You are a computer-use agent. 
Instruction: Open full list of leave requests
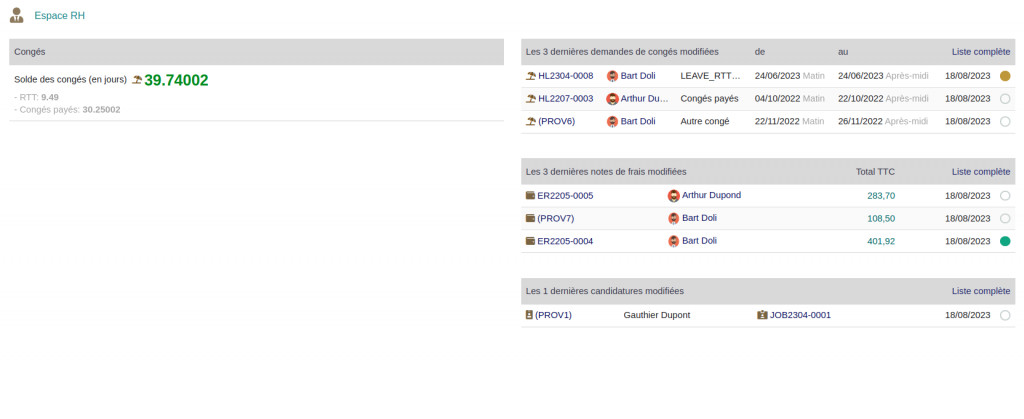click(981, 51)
